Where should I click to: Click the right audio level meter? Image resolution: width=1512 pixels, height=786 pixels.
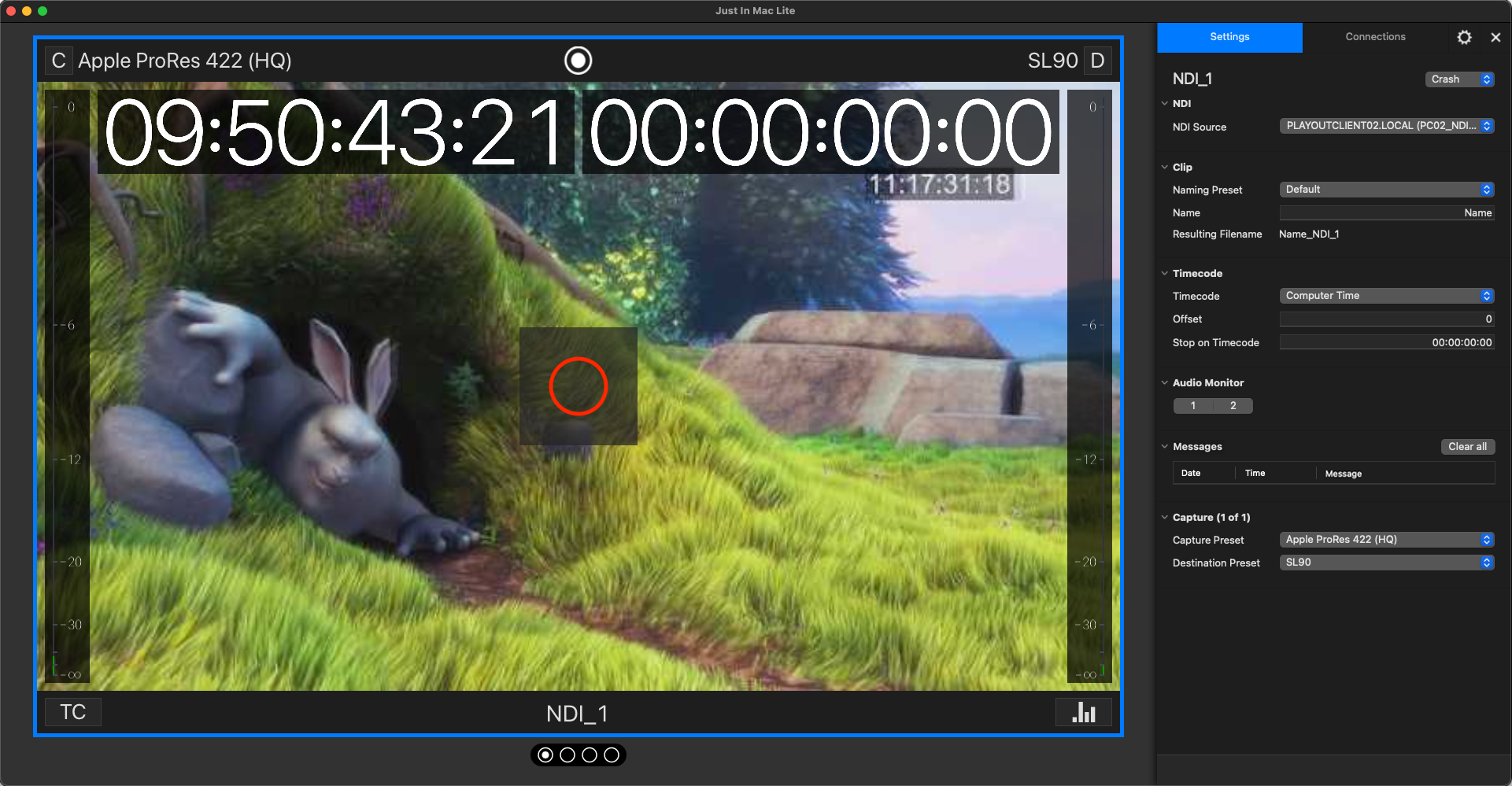tap(1089, 386)
